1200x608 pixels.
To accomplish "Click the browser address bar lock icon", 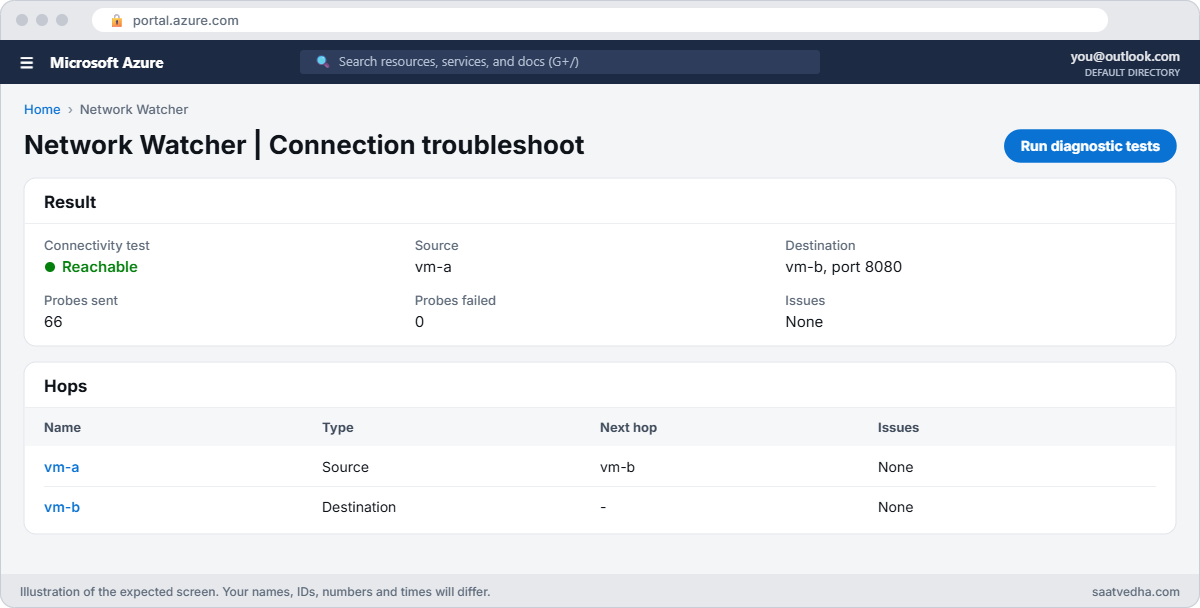I will click(x=117, y=20).
